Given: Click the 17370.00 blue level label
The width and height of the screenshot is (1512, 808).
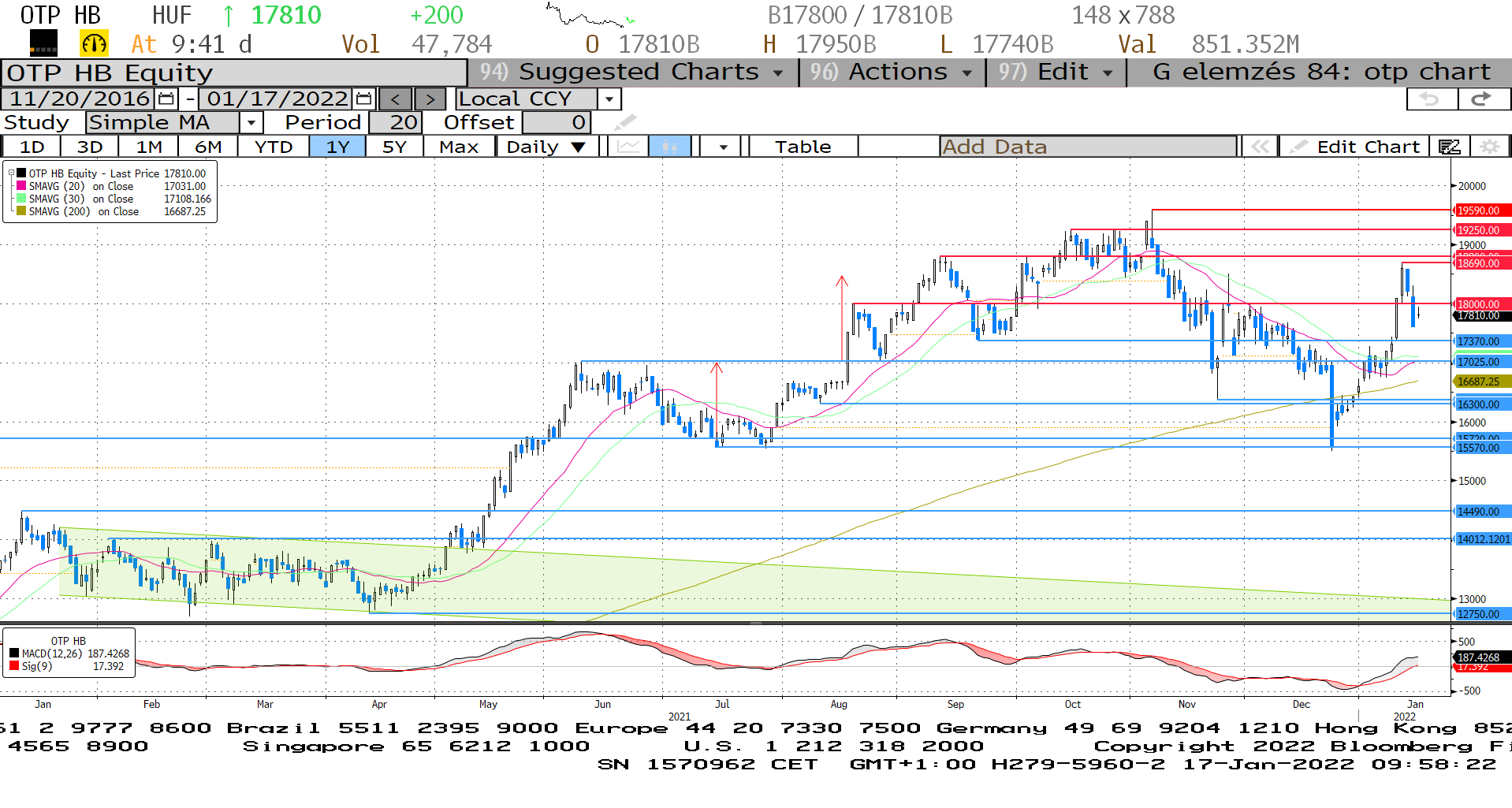Looking at the screenshot, I should [x=1481, y=341].
